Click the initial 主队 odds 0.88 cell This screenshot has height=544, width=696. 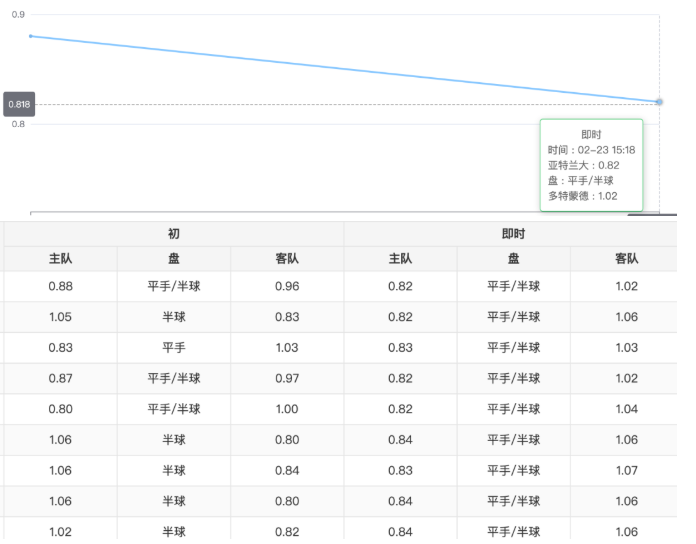(x=60, y=286)
